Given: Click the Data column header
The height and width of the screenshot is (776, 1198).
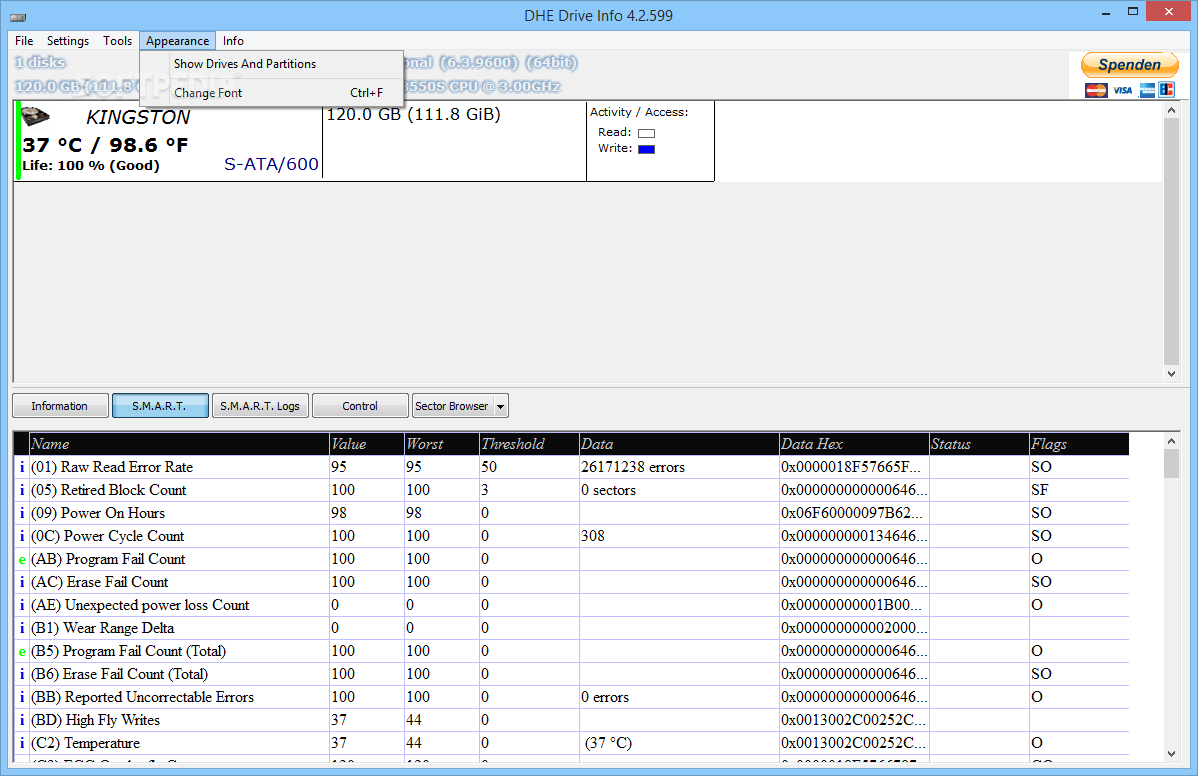Looking at the screenshot, I should [678, 444].
